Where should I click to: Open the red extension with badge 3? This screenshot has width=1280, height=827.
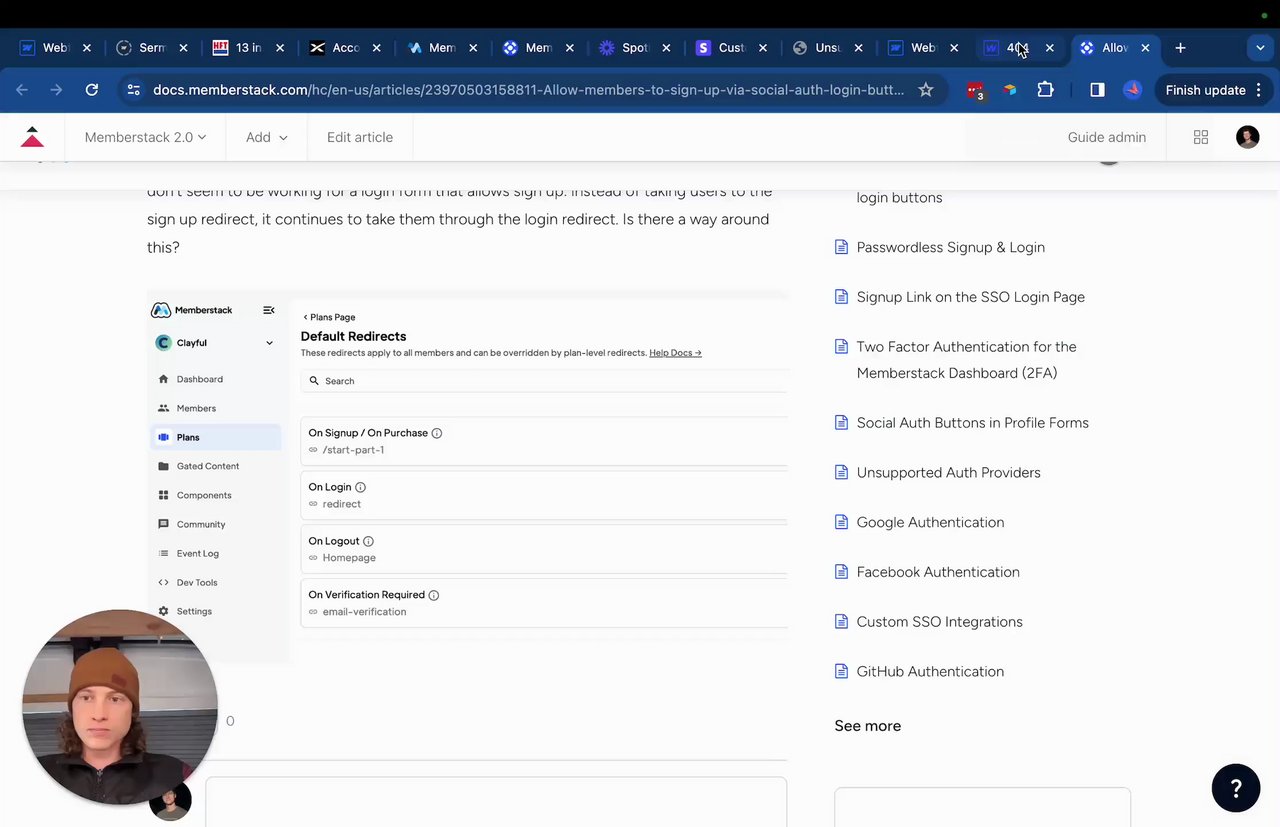(975, 90)
